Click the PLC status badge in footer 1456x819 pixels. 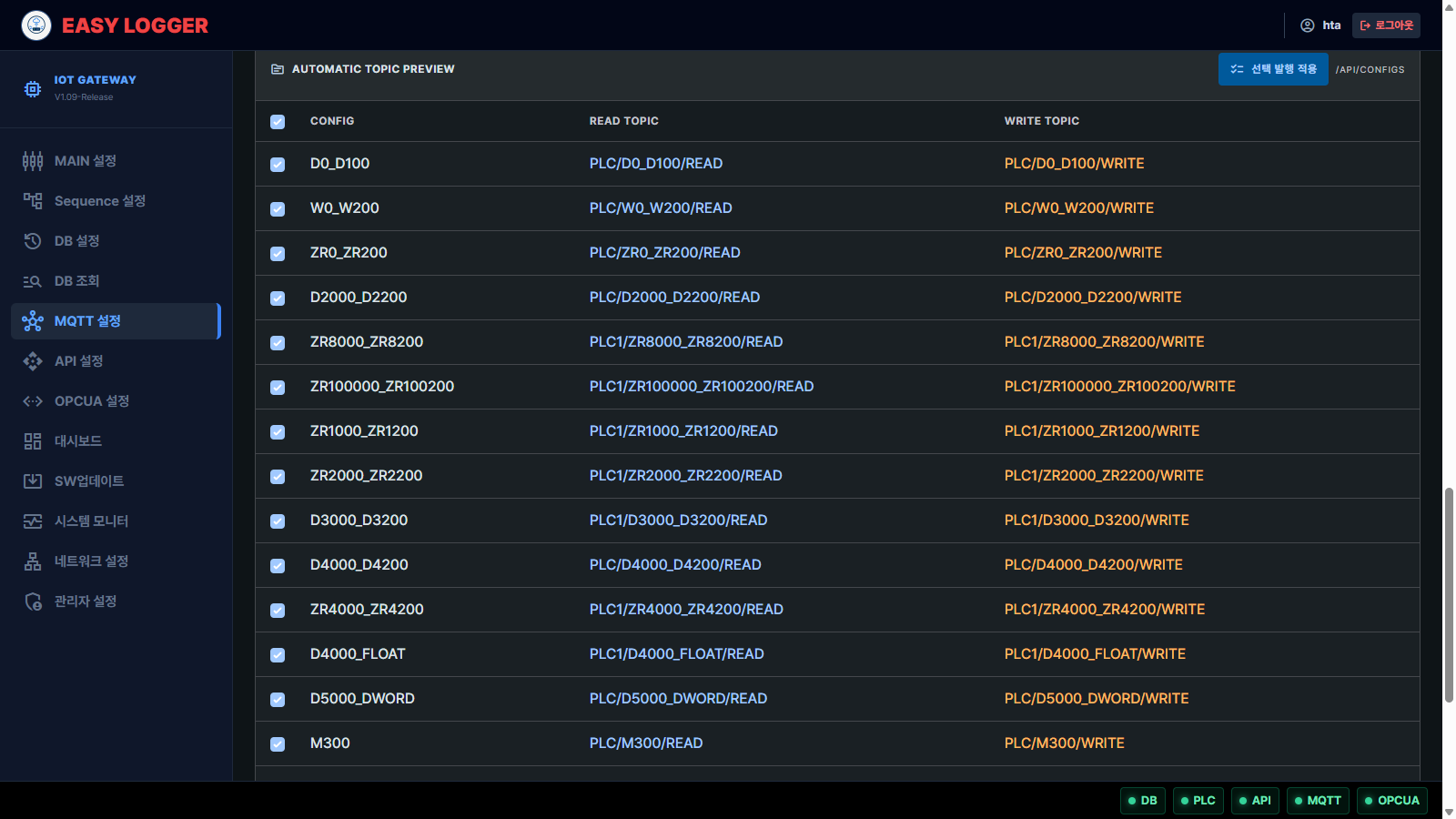(1198, 801)
